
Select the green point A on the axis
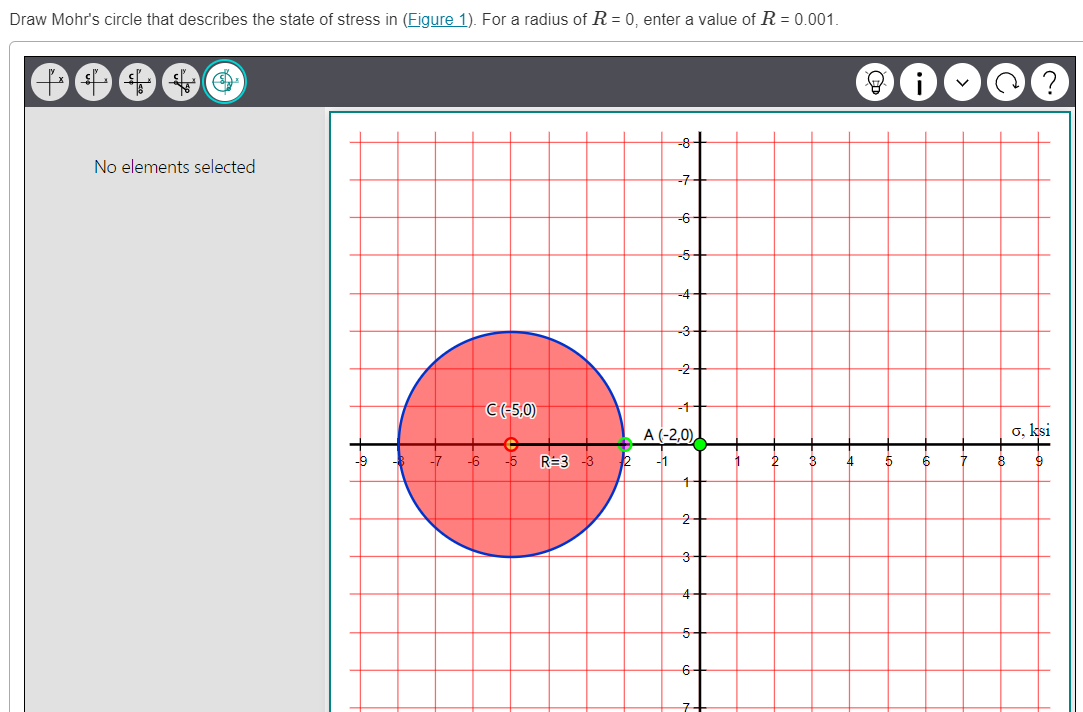pyautogui.click(x=625, y=443)
